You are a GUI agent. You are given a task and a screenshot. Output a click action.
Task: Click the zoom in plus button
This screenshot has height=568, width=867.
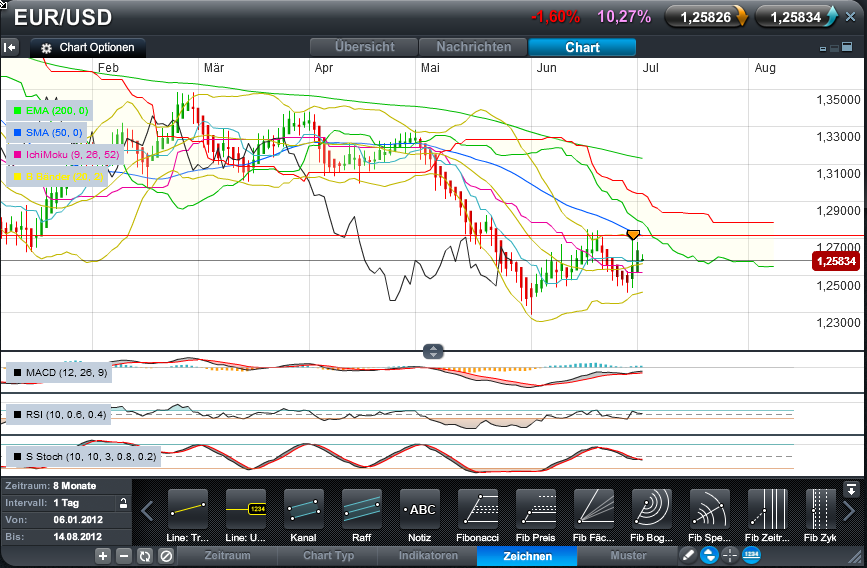pyautogui.click(x=103, y=556)
